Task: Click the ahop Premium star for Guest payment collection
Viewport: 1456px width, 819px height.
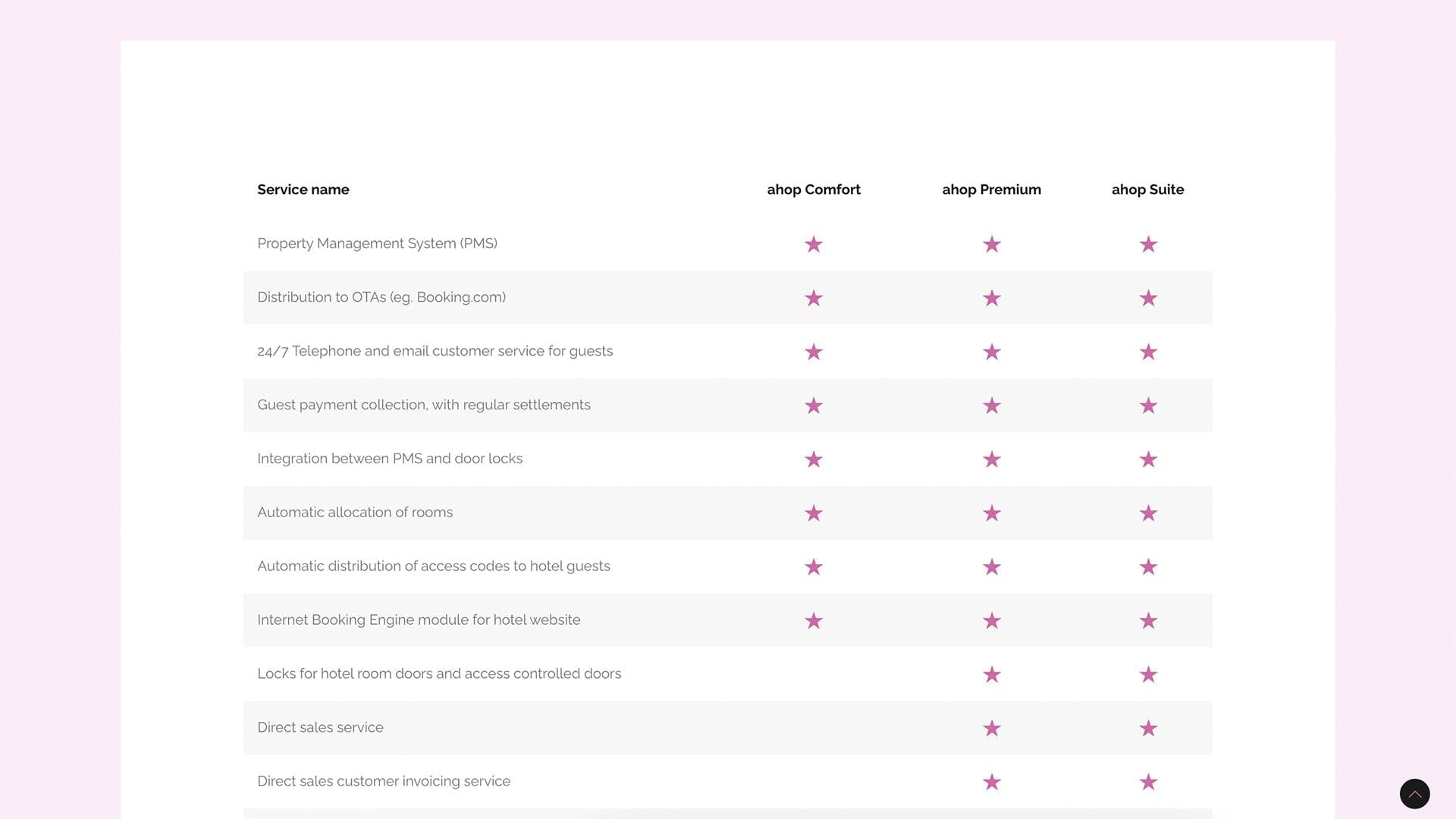Action: click(x=992, y=406)
